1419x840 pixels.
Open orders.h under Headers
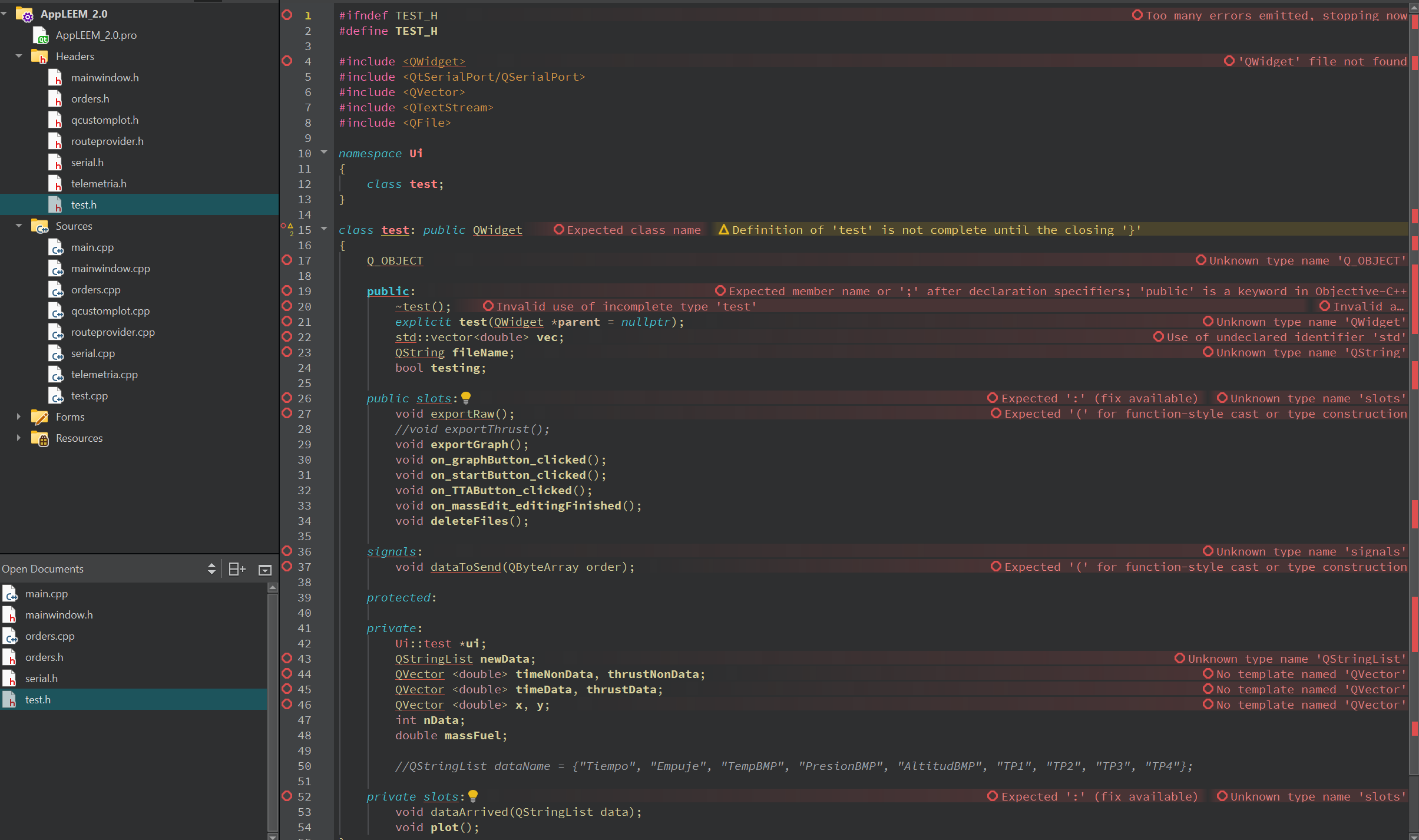click(90, 99)
